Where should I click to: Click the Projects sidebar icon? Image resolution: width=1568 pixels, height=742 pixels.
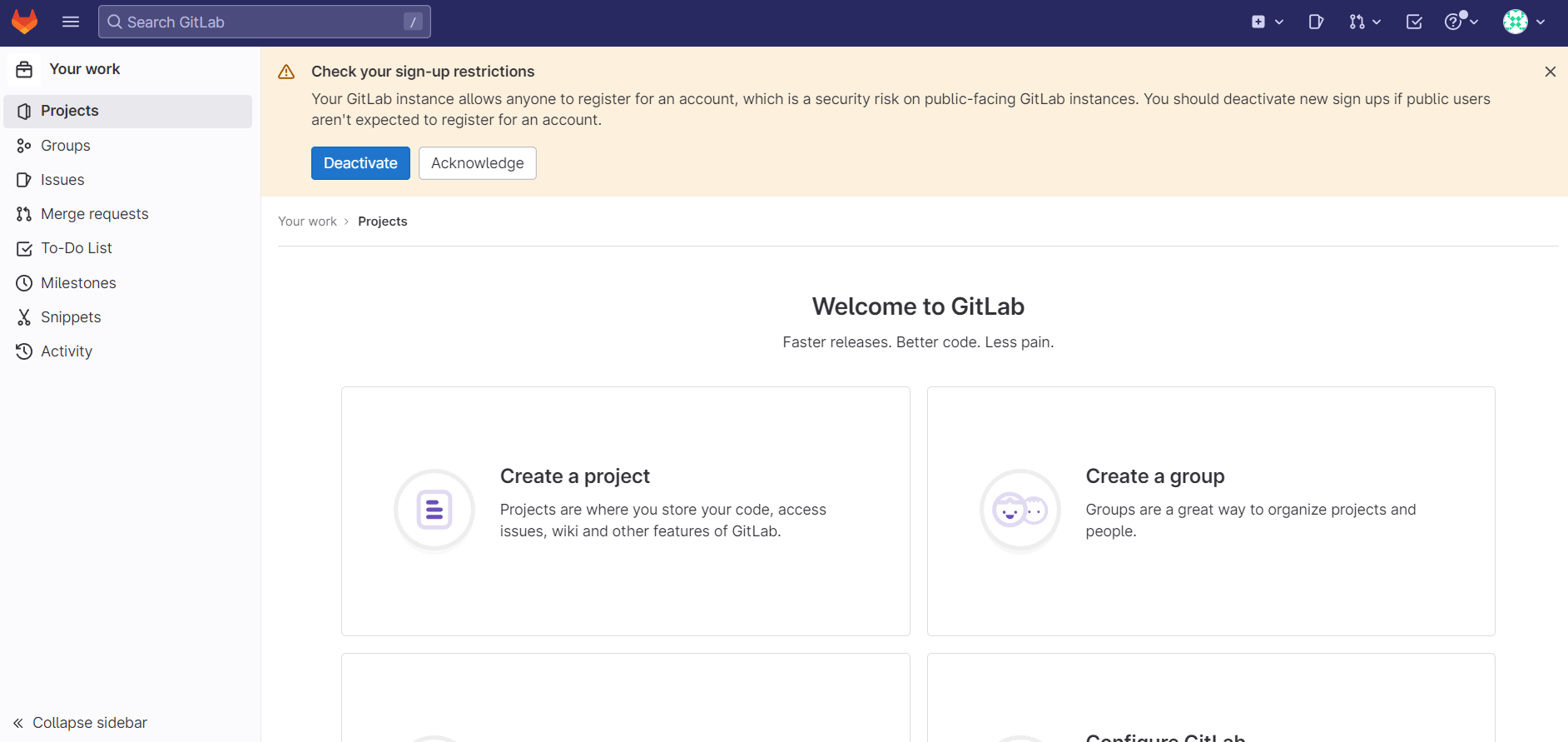coord(24,112)
